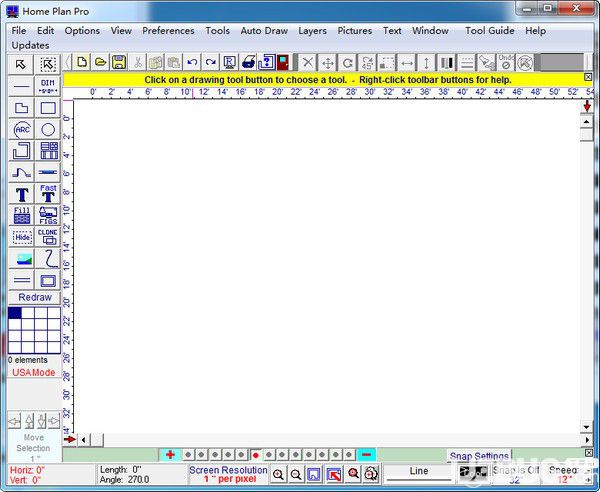Click the vertical scrollbar up arrow

click(586, 122)
